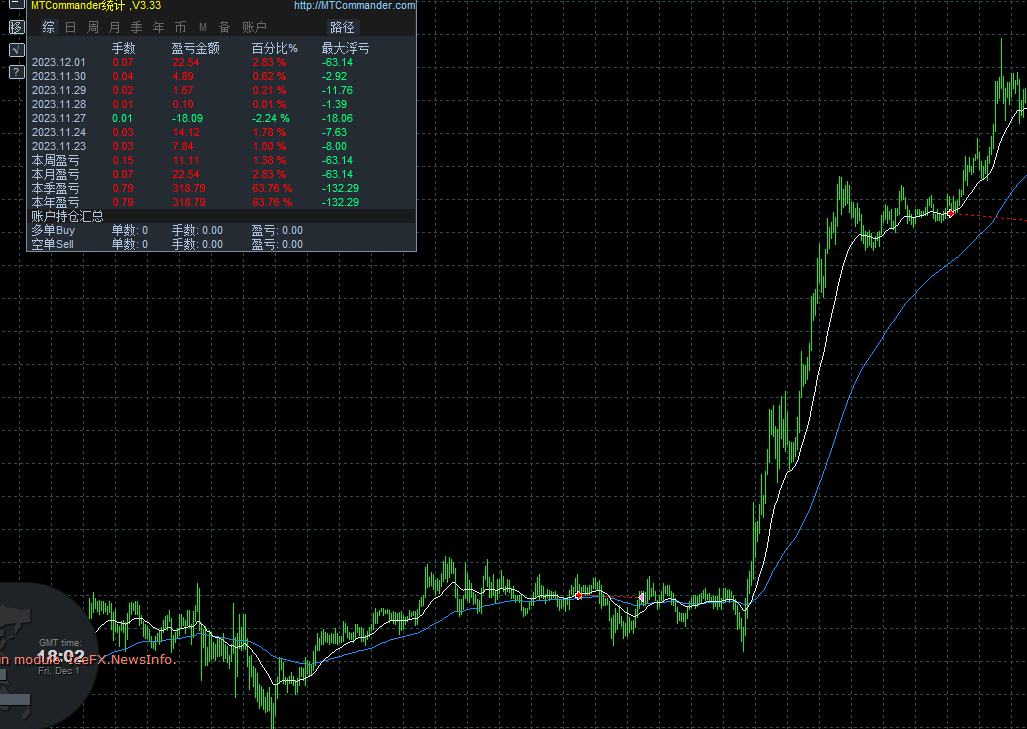Click the 百分比% column header
Screen dimensions: 1027x729
point(274,48)
